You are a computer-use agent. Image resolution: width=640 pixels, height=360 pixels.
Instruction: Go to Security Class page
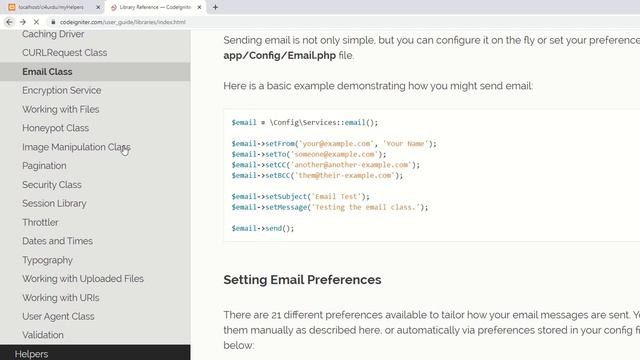click(x=52, y=184)
